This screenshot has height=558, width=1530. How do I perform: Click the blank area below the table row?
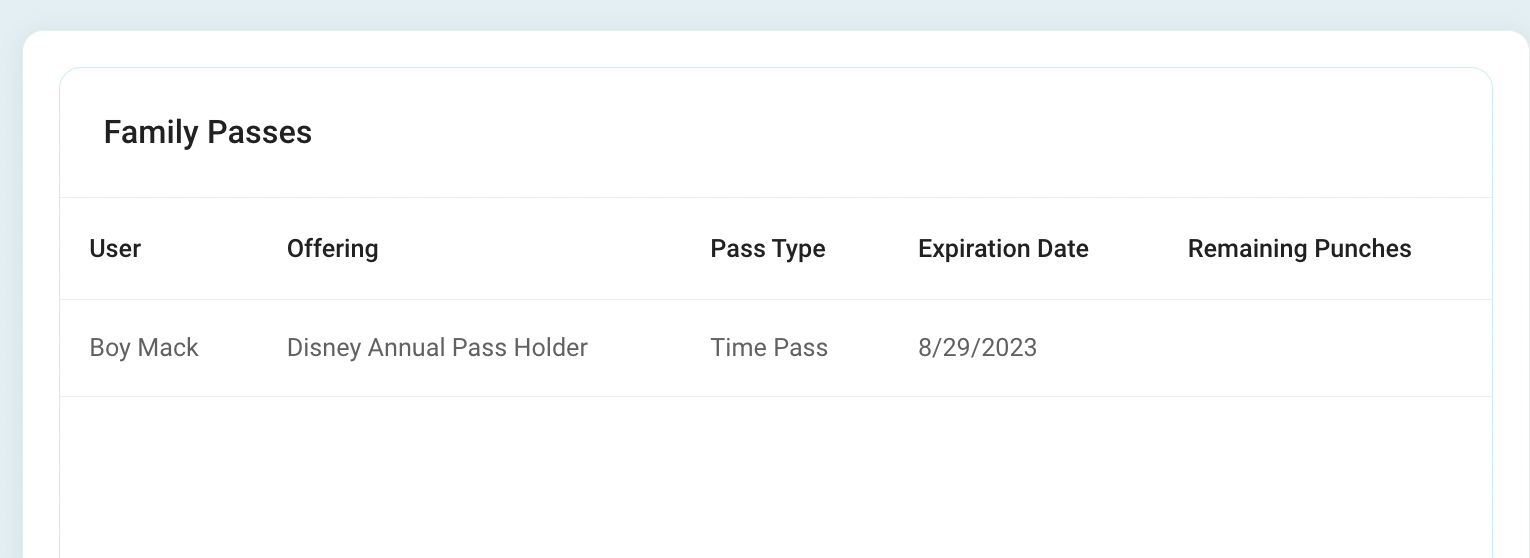tap(775, 477)
